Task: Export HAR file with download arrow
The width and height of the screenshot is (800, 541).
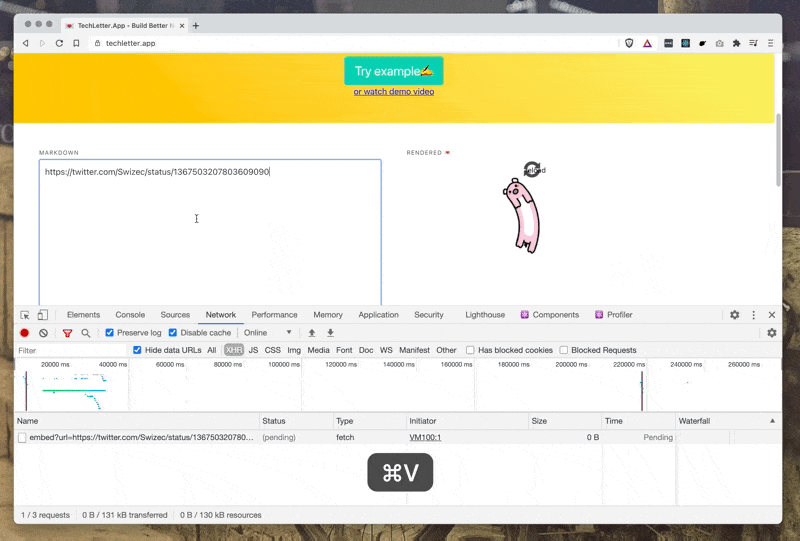Action: (x=331, y=333)
